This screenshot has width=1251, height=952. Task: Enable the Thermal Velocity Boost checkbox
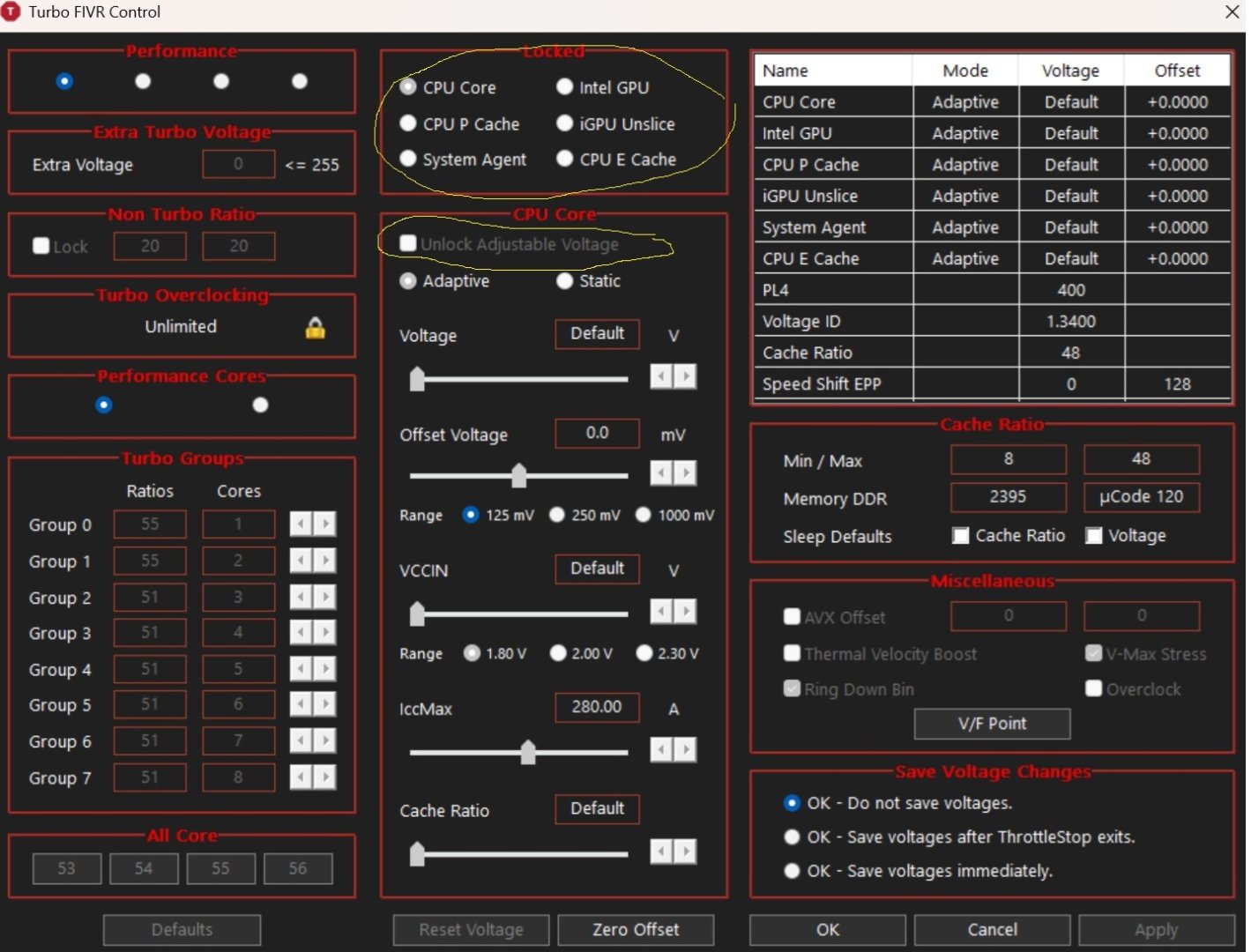tap(792, 653)
